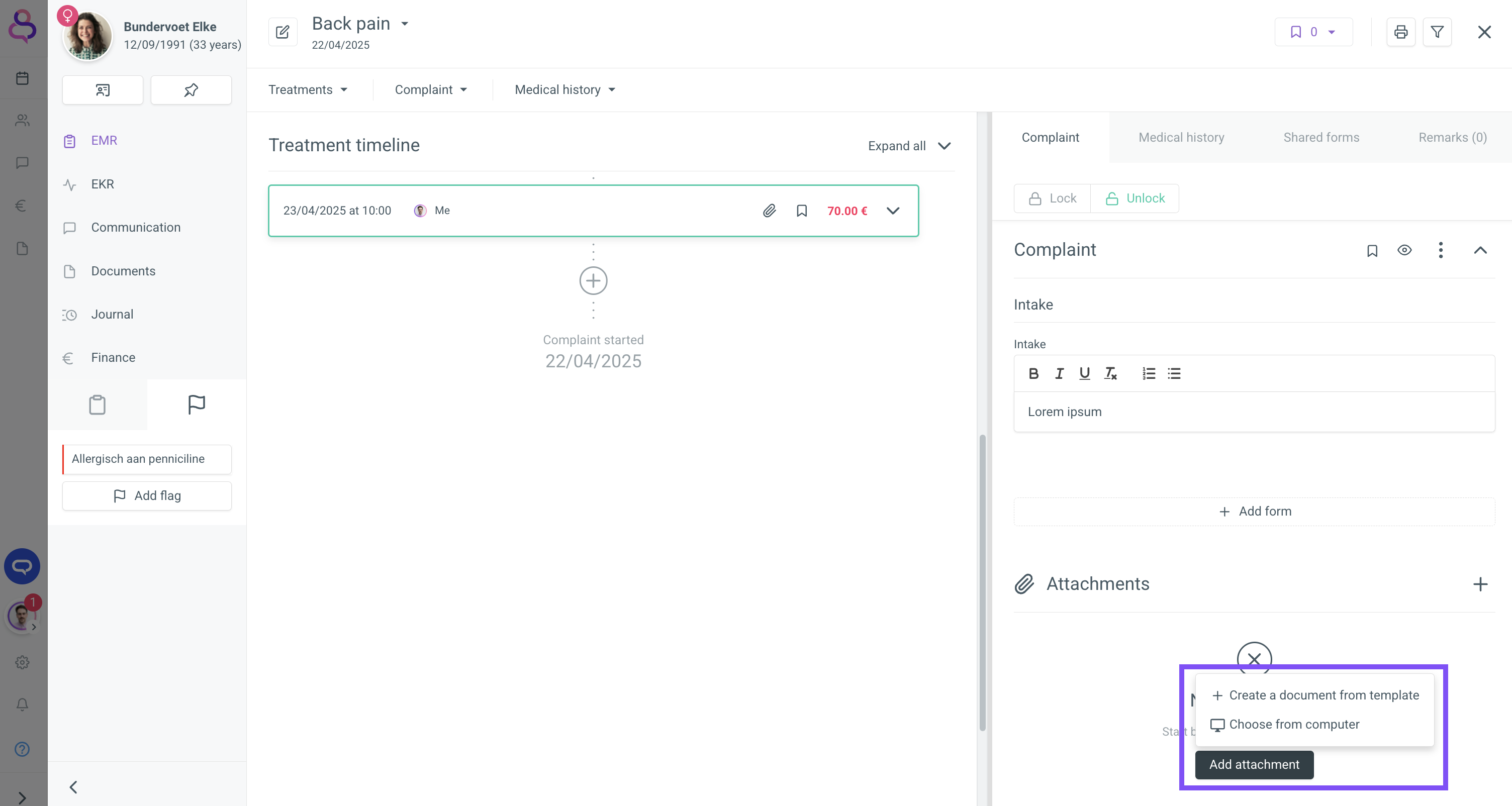Edit the Back pain complaint title
The height and width of the screenshot is (806, 1512).
(282, 32)
